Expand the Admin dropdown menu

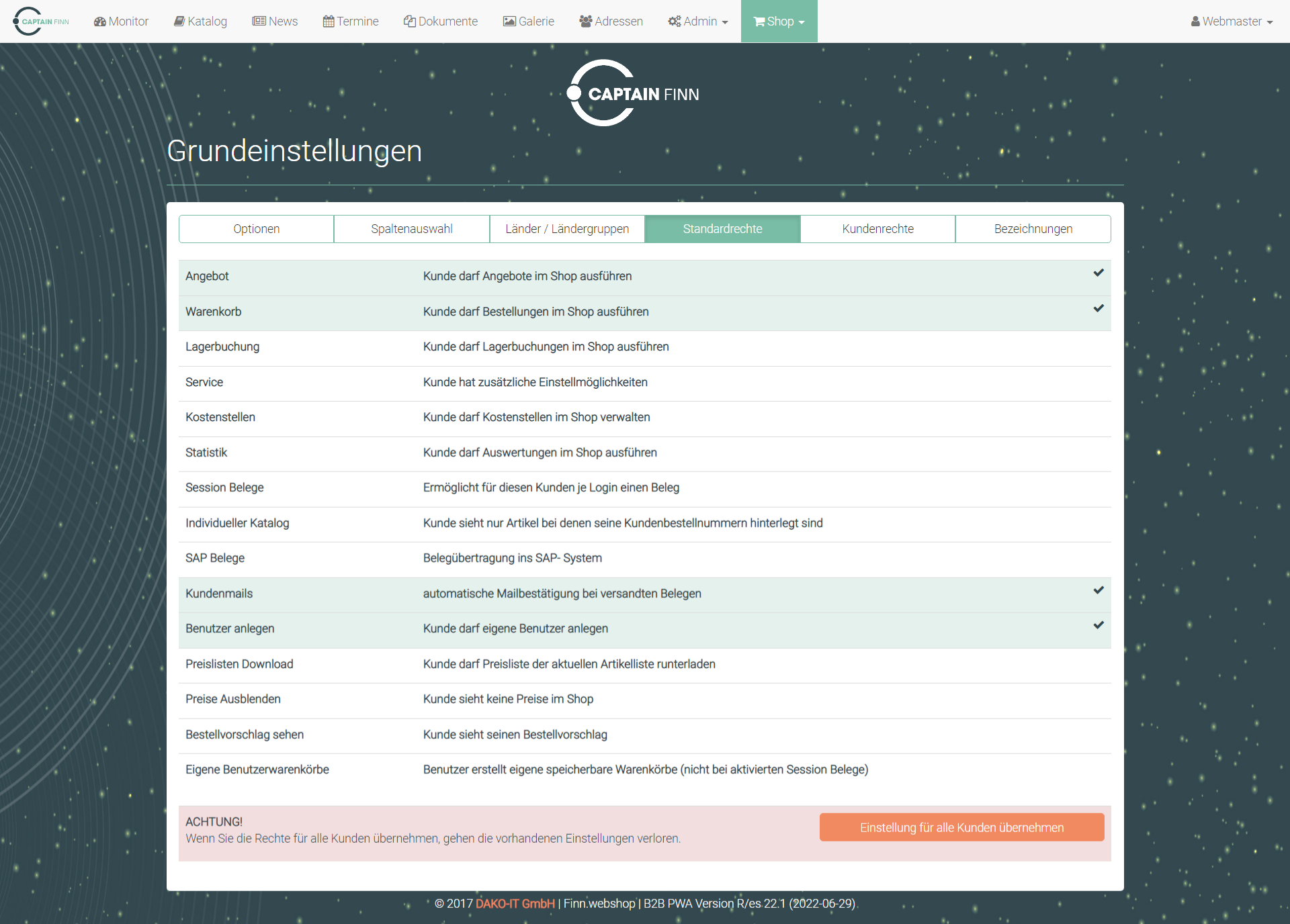coord(698,21)
